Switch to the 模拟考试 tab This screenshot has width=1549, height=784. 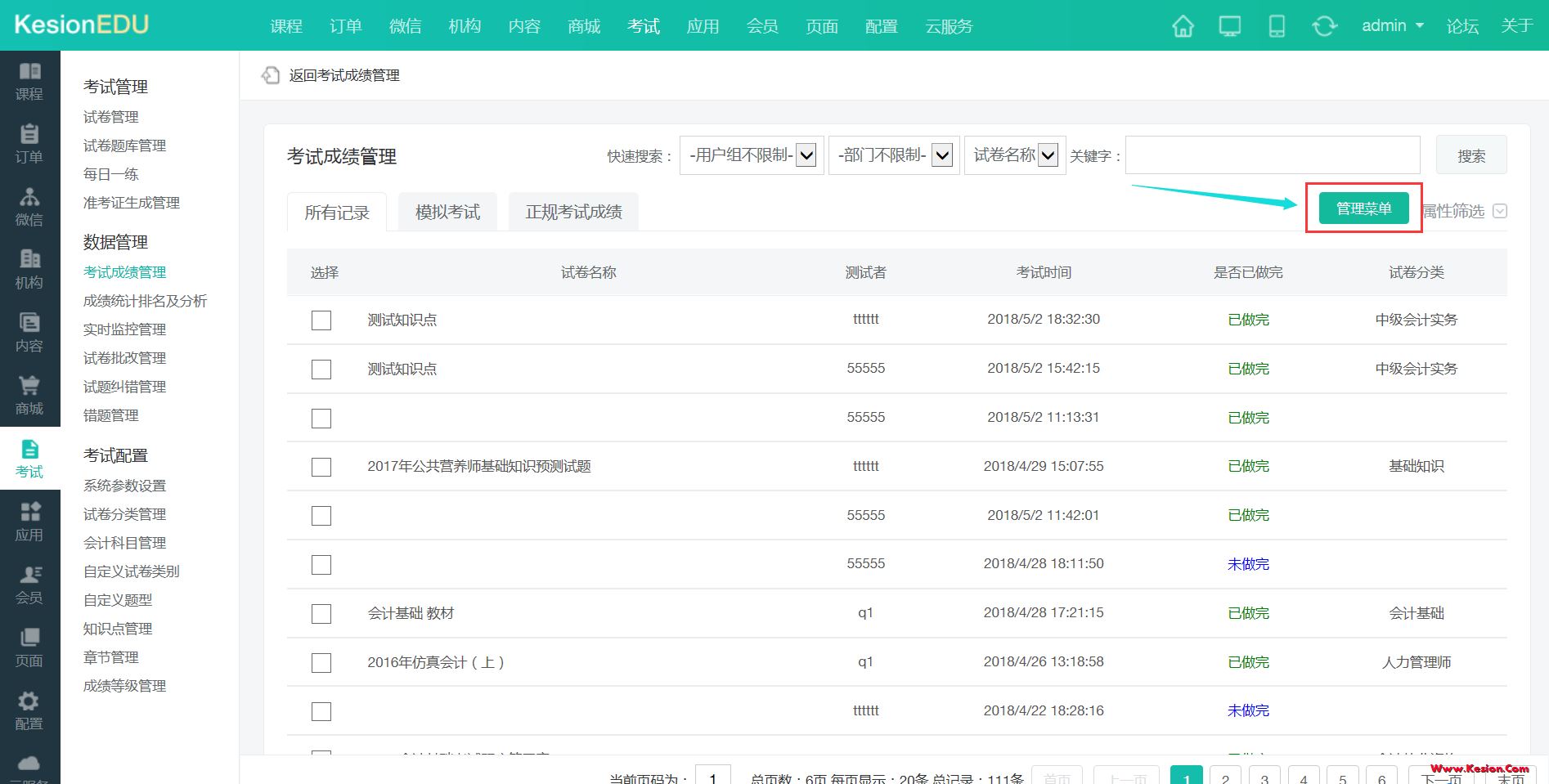pos(447,213)
